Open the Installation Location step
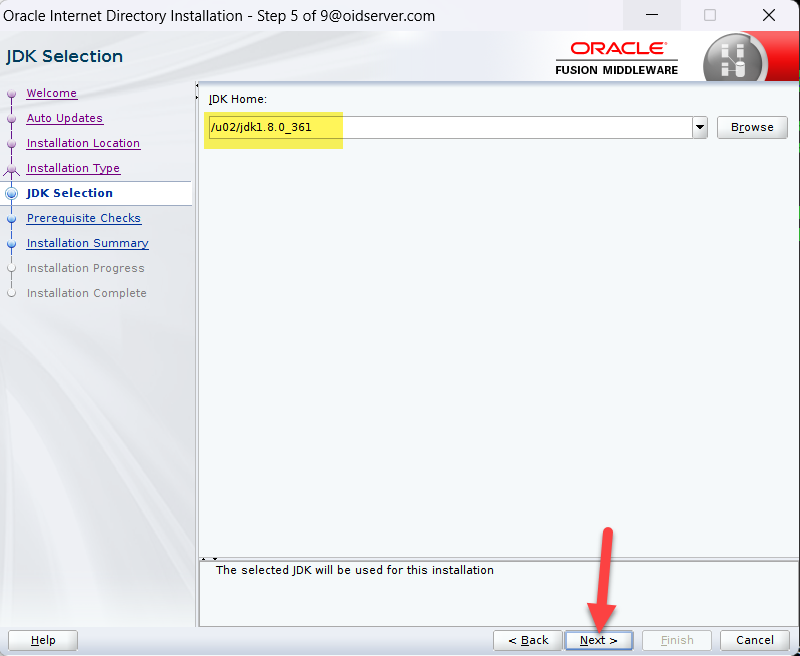 (x=83, y=143)
